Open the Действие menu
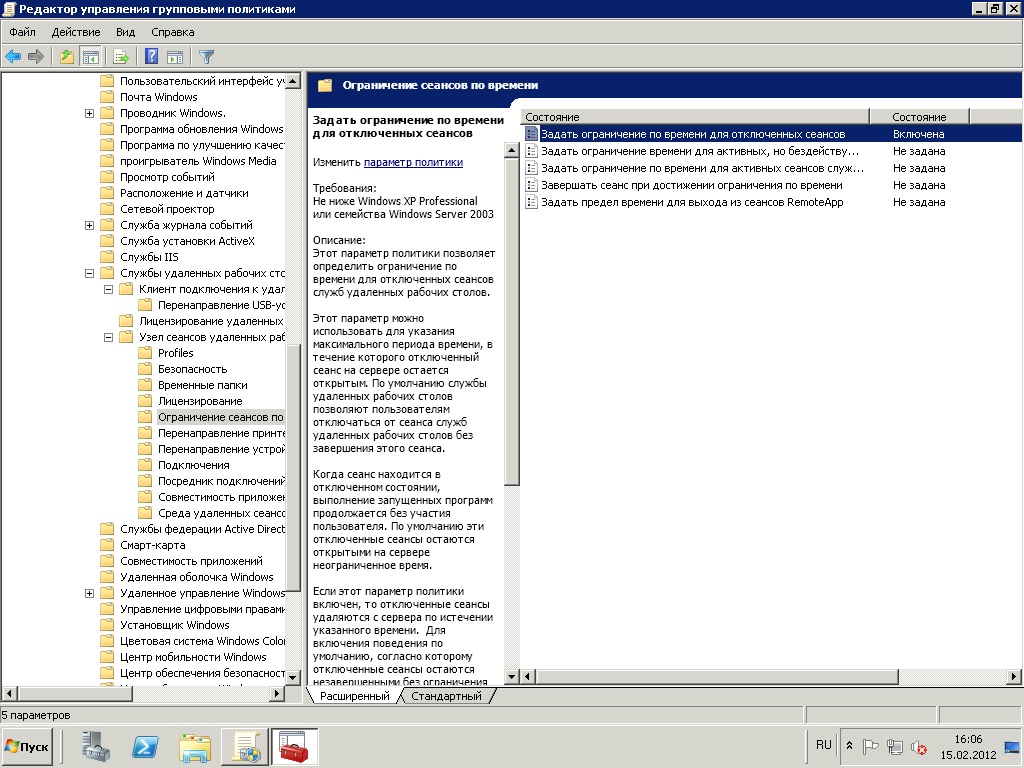The width and height of the screenshot is (1024, 768). tap(75, 32)
